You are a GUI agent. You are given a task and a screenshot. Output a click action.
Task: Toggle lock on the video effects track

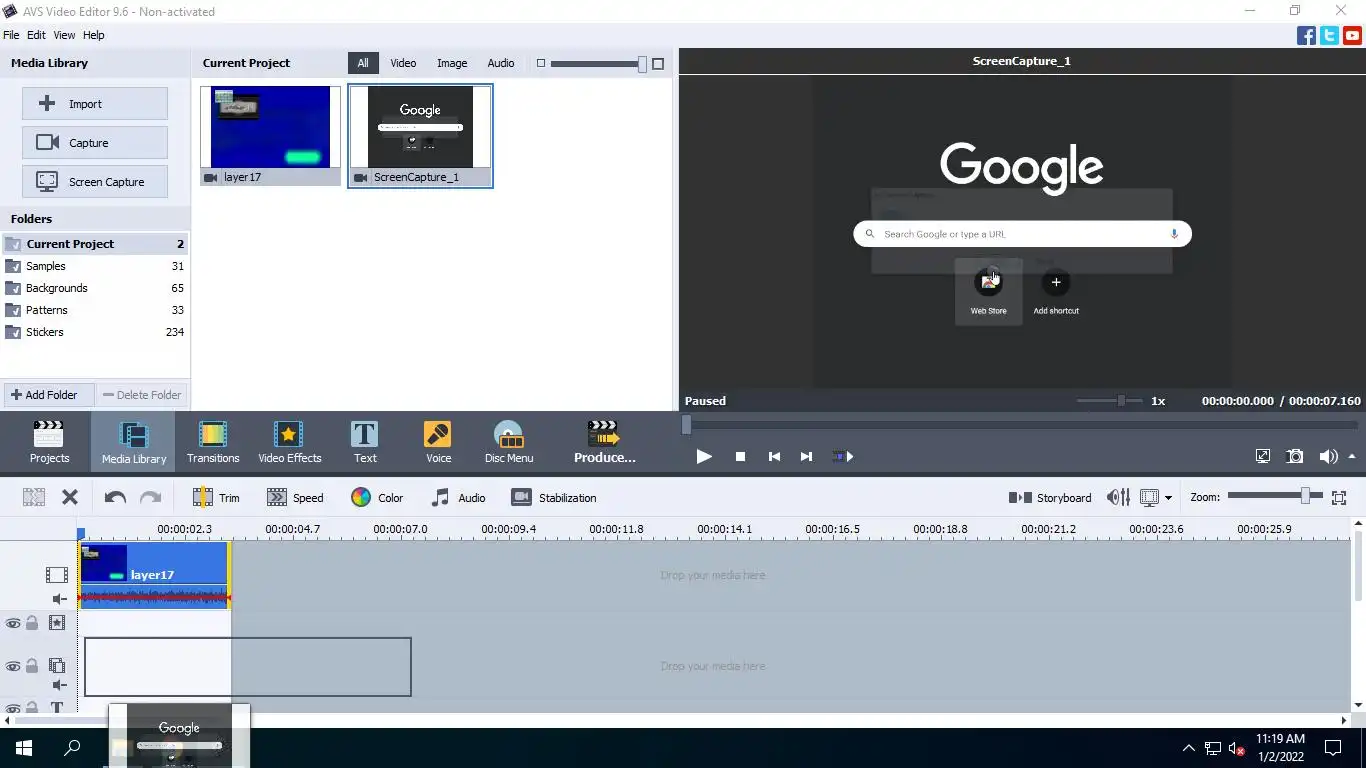[x=32, y=623]
